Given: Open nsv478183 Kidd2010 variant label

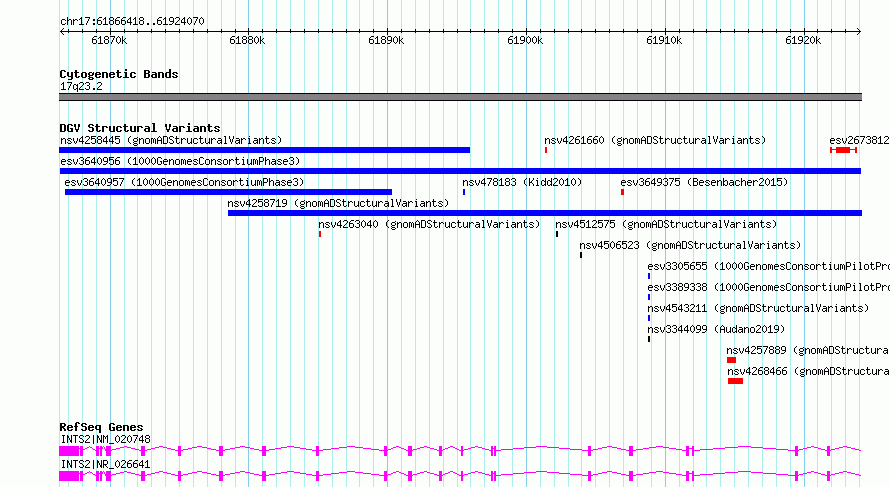Looking at the screenshot, I should pos(522,182).
